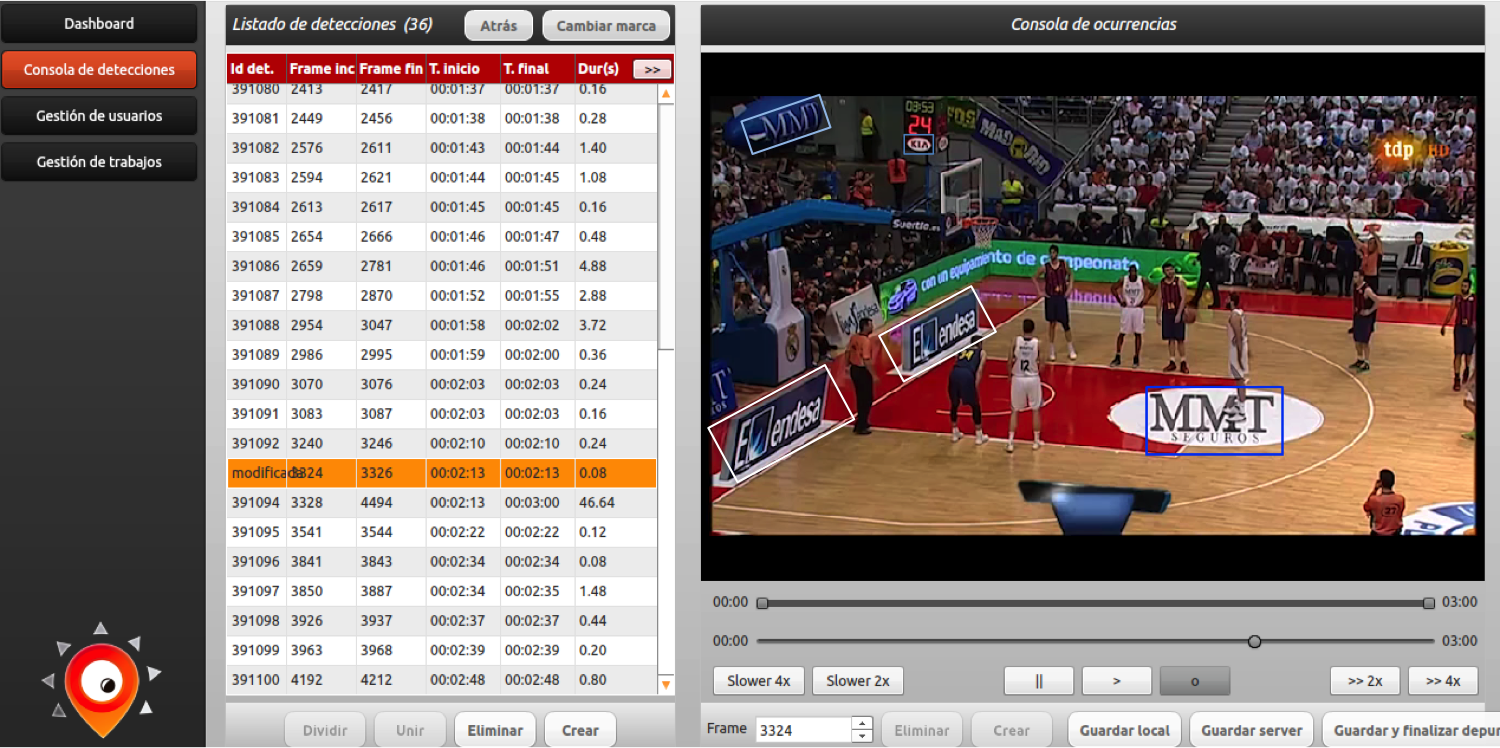Click the Atrás button
This screenshot has width=1500, height=748.
499,26
